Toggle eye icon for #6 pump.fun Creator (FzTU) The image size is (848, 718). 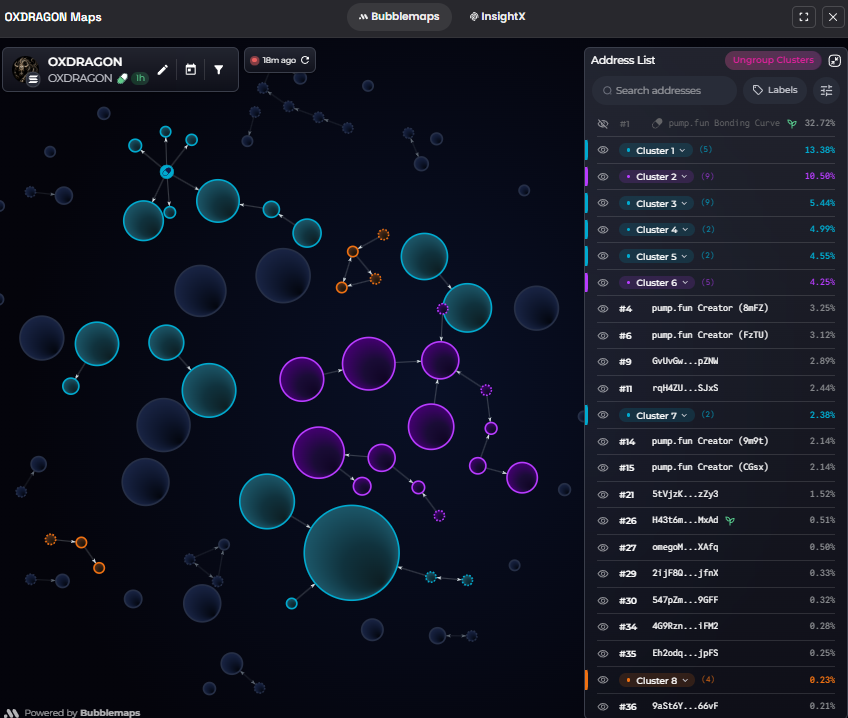tap(603, 336)
